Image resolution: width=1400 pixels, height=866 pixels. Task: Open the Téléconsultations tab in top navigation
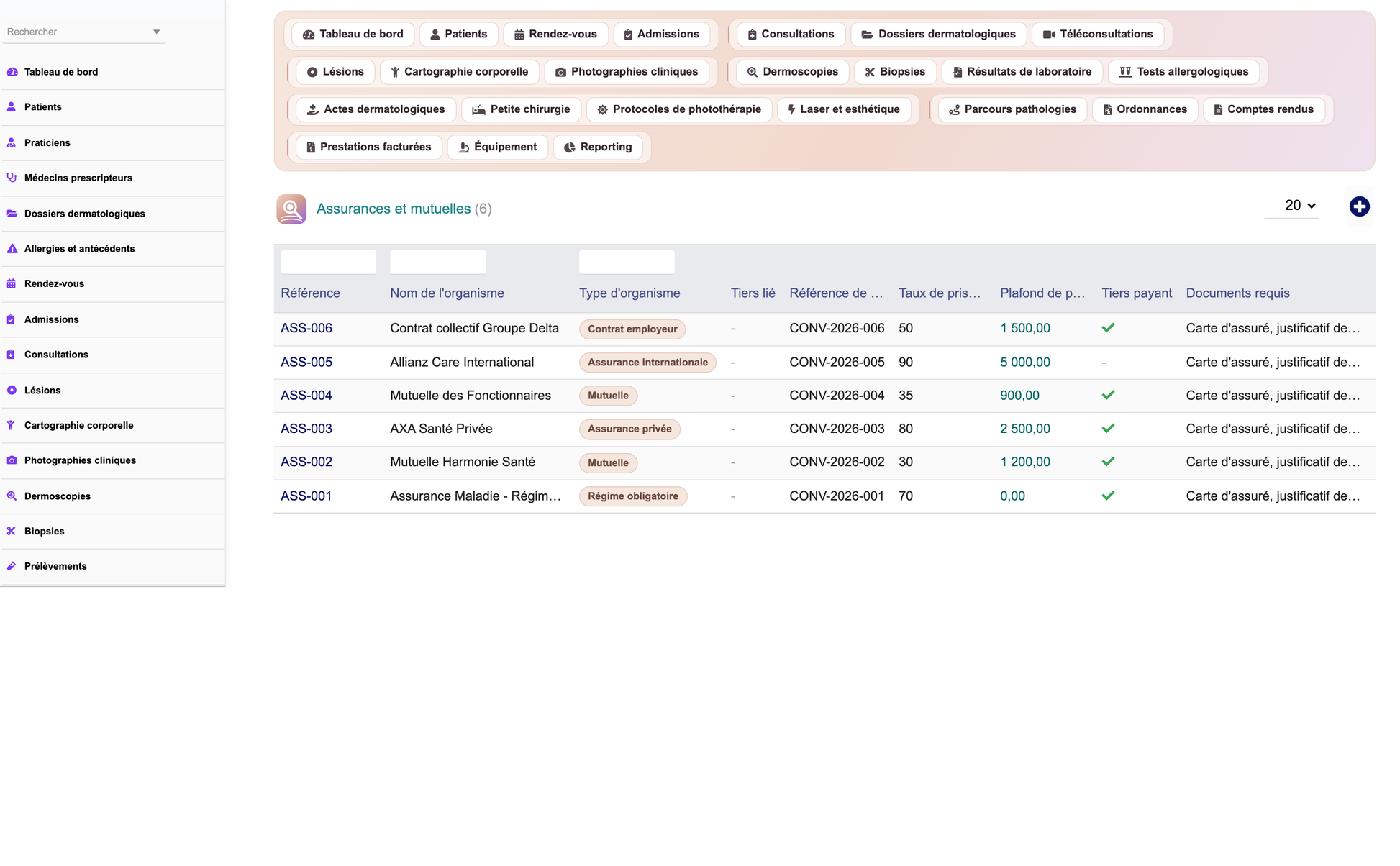(x=1098, y=34)
